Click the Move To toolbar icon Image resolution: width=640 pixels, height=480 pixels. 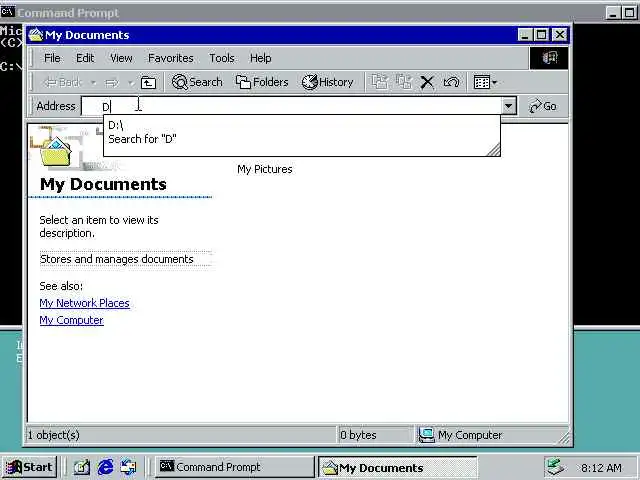click(x=380, y=82)
